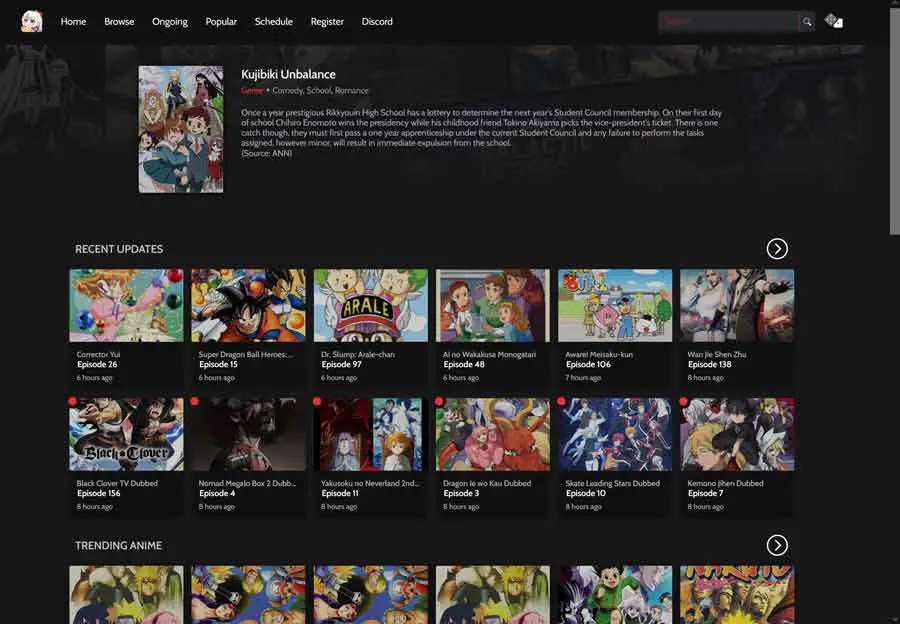Click the TRENDING ANIME heading
The height and width of the screenshot is (624, 900).
pyautogui.click(x=118, y=545)
